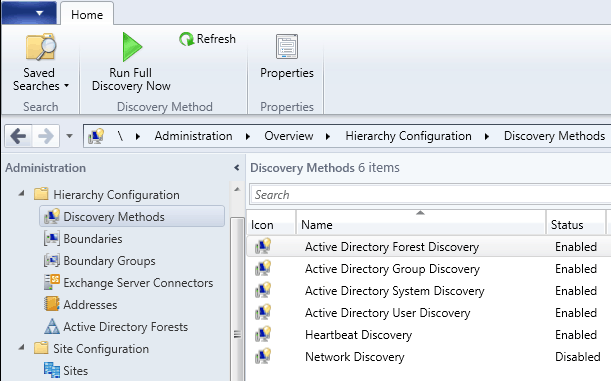Select the Active Directory System Discovery row
The width and height of the screenshot is (611, 381).
click(x=429, y=291)
